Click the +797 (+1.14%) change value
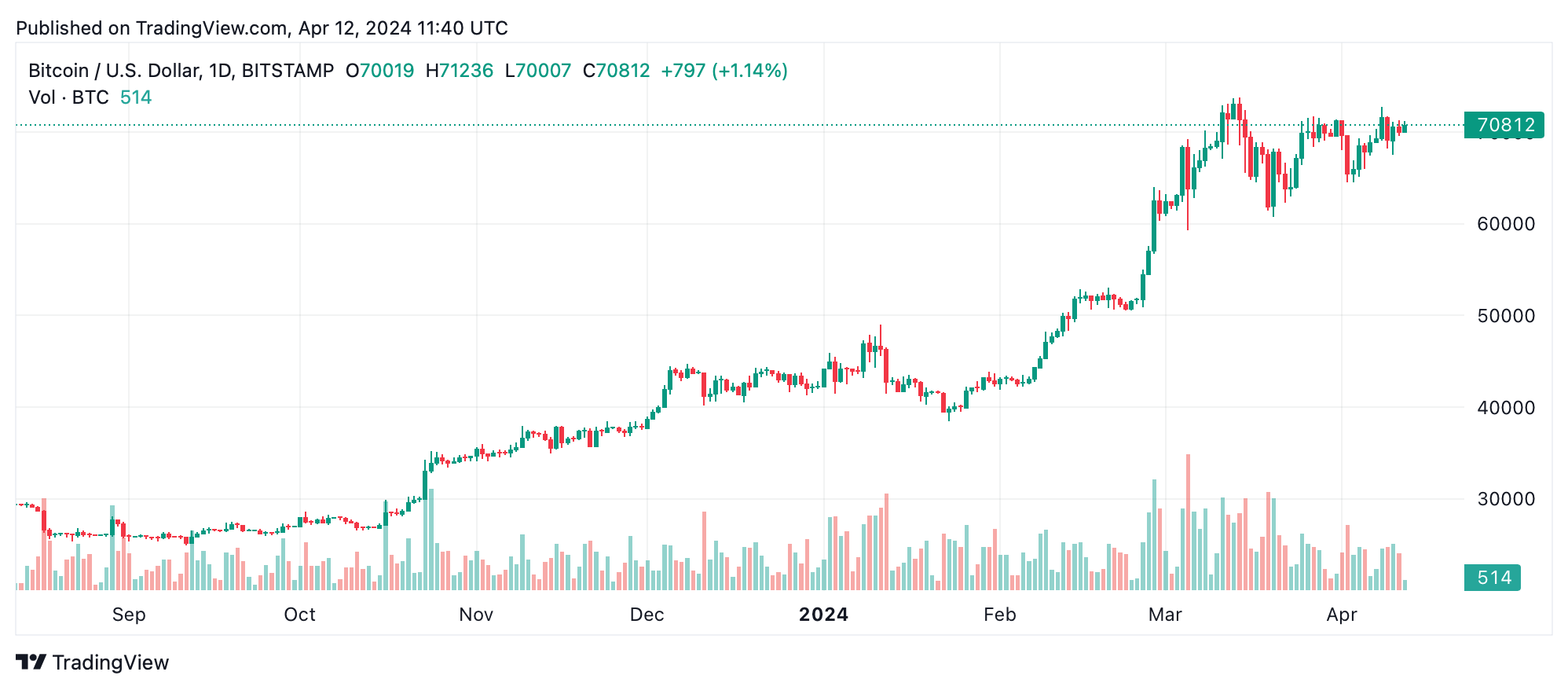The width and height of the screenshot is (1568, 690). 724,71
